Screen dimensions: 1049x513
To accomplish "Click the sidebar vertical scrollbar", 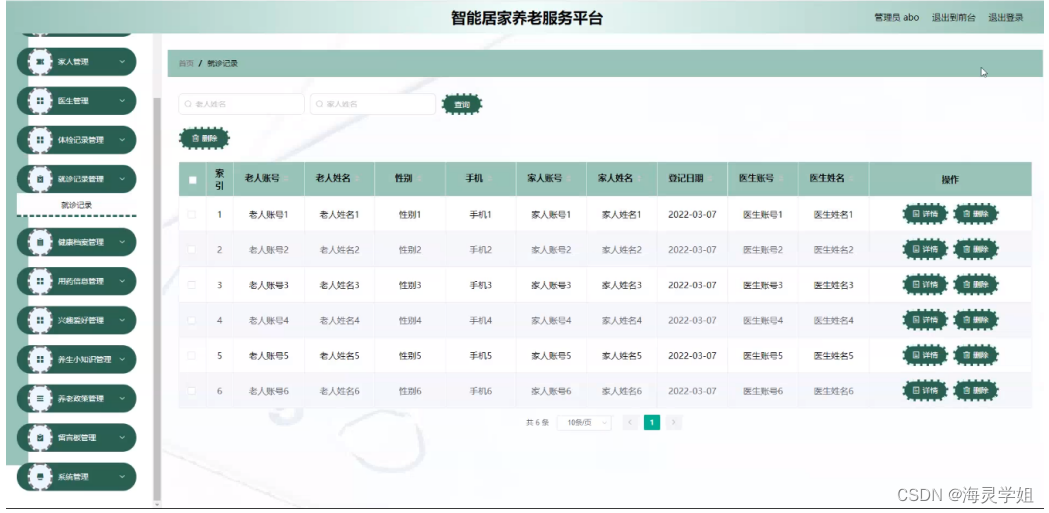I will coord(157,298).
